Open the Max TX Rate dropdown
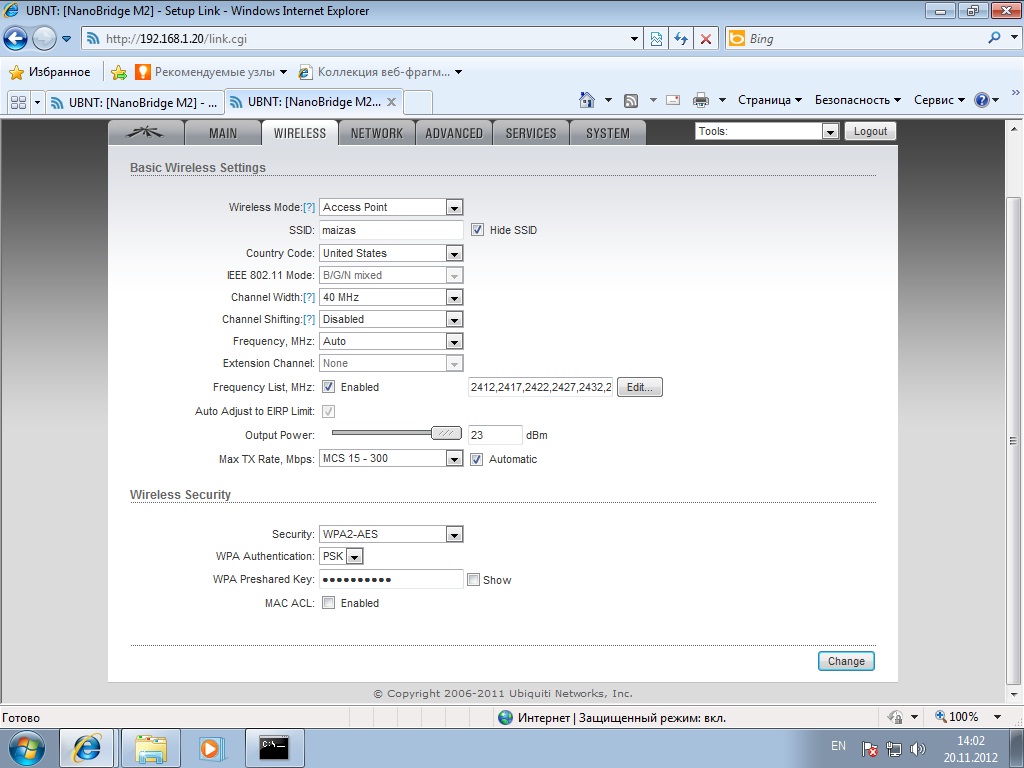 click(391, 458)
